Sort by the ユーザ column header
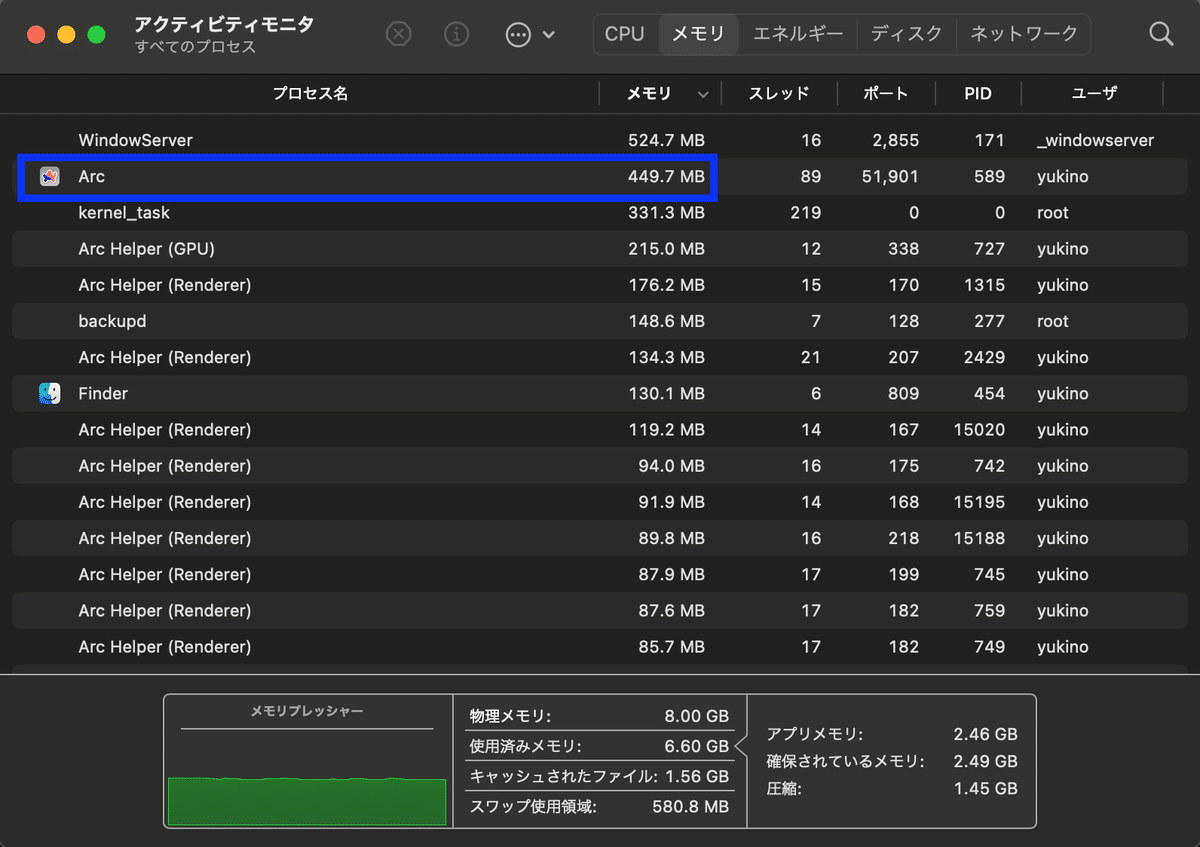1200x847 pixels. (x=1094, y=94)
